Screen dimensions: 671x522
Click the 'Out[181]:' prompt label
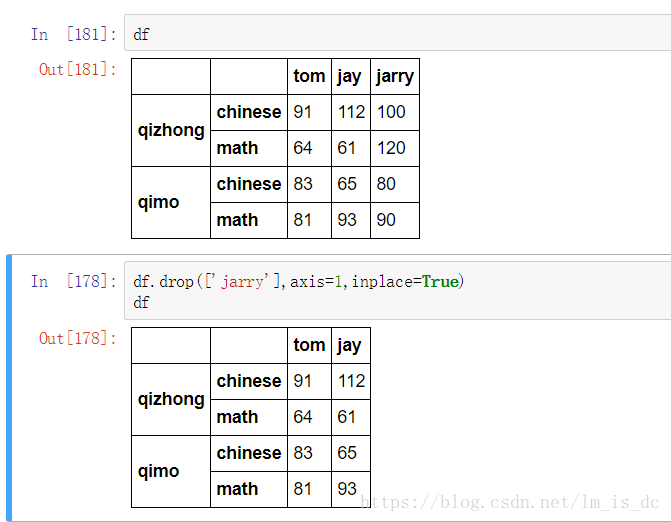click(x=78, y=69)
